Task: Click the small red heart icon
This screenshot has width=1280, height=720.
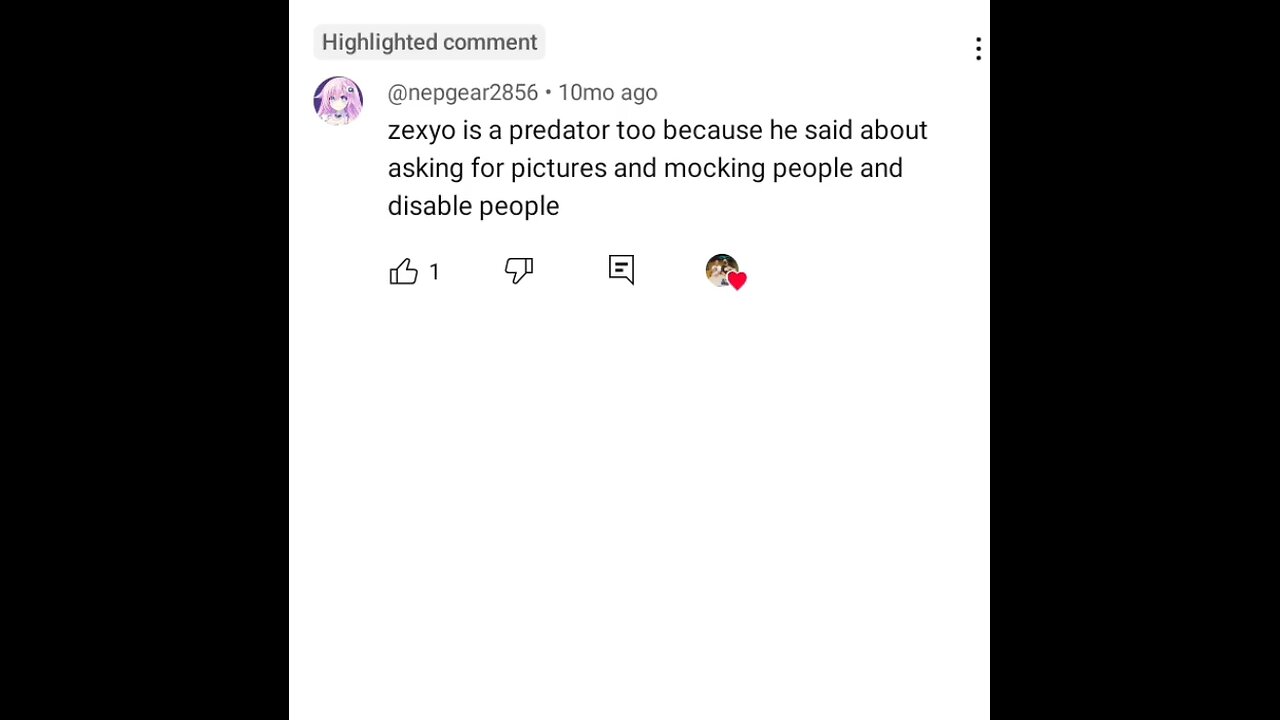Action: tap(737, 281)
